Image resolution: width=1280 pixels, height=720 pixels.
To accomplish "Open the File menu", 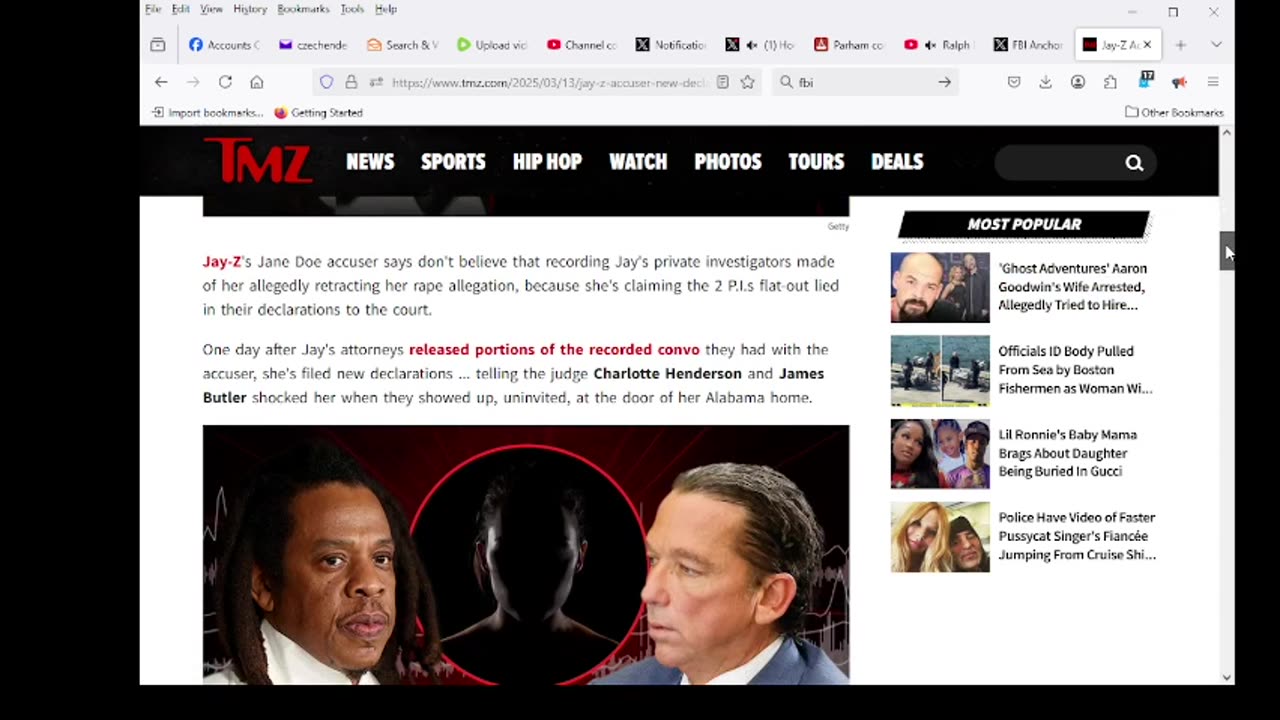I will click(x=153, y=9).
